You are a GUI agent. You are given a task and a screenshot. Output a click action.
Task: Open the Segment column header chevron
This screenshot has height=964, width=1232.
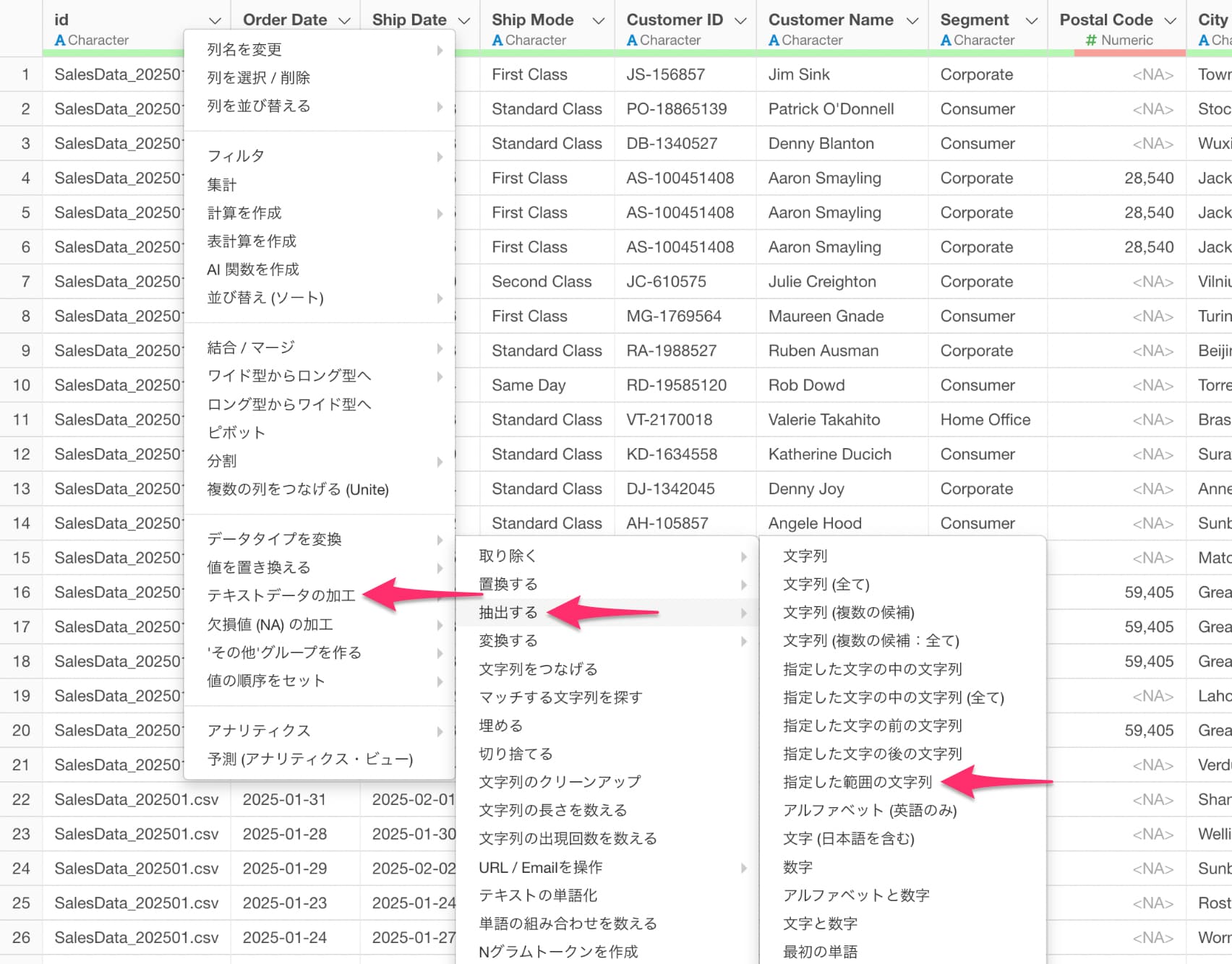coord(1032,21)
